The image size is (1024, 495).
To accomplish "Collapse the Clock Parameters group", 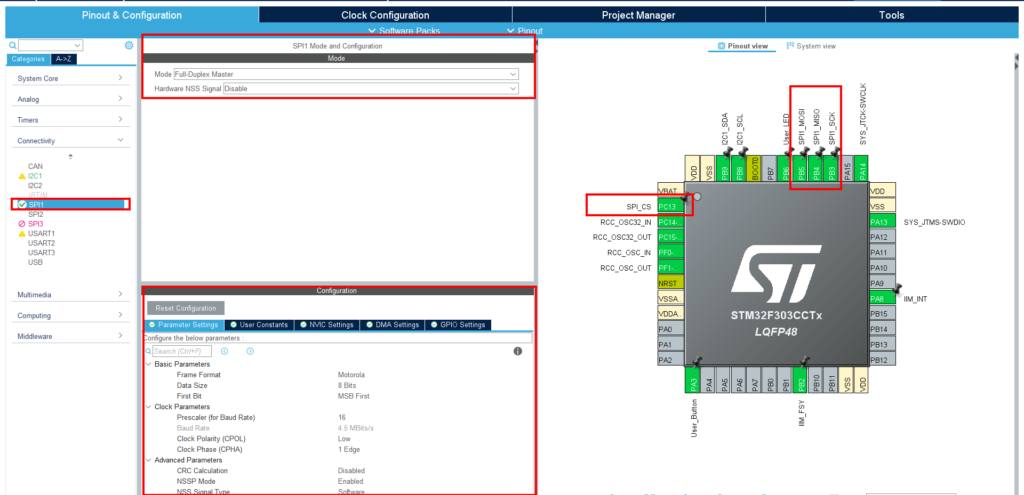I will pos(148,407).
